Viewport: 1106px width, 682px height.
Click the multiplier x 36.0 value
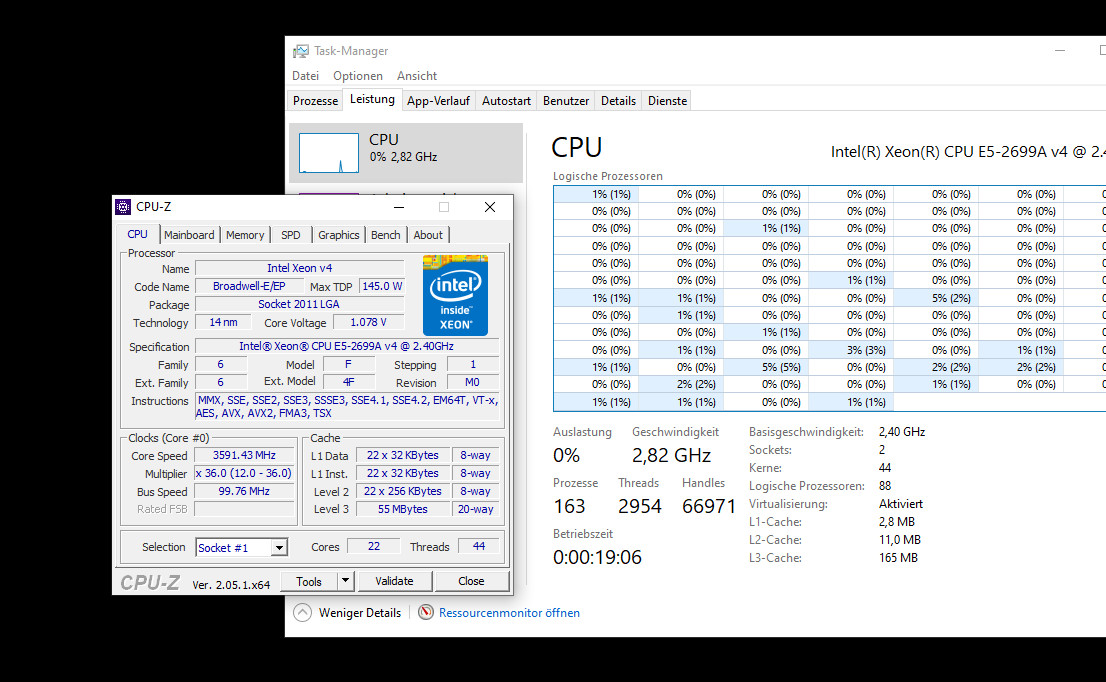coord(244,473)
